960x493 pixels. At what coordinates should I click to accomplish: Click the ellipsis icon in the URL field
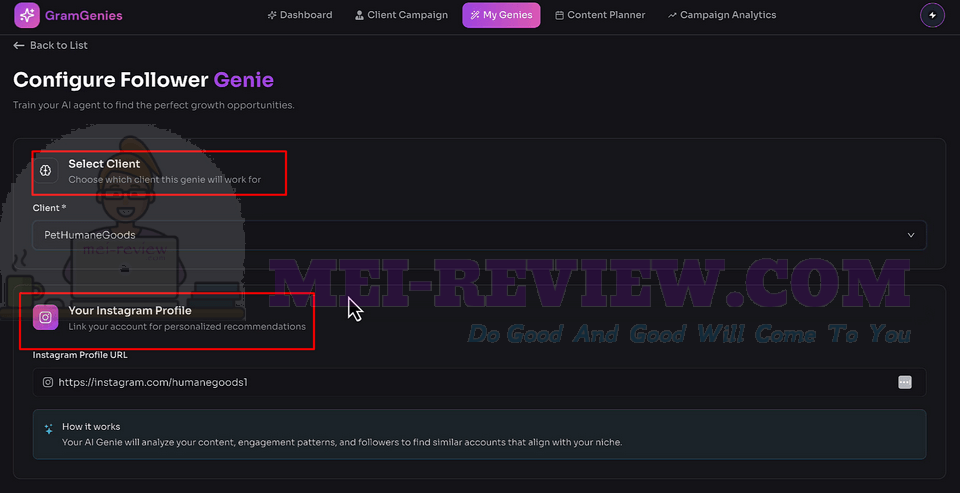click(905, 382)
